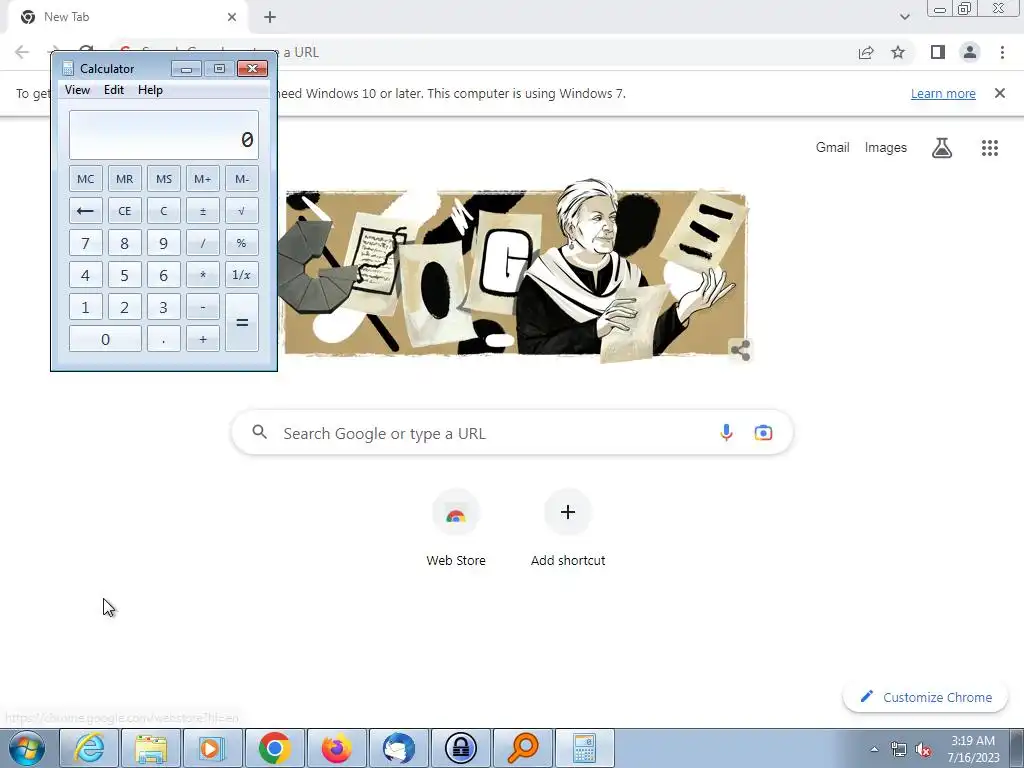The image size is (1024, 768).
Task: Toggle the Chrome side panel icon
Action: coord(938,52)
